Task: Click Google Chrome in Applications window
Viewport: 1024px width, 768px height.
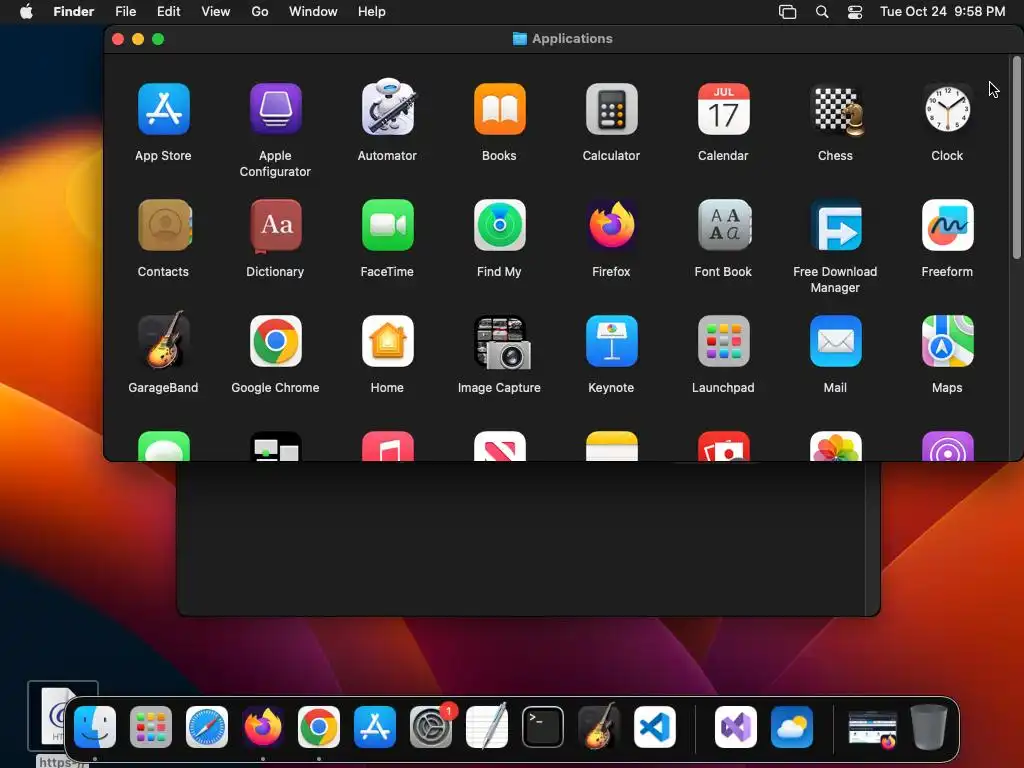Action: [275, 341]
